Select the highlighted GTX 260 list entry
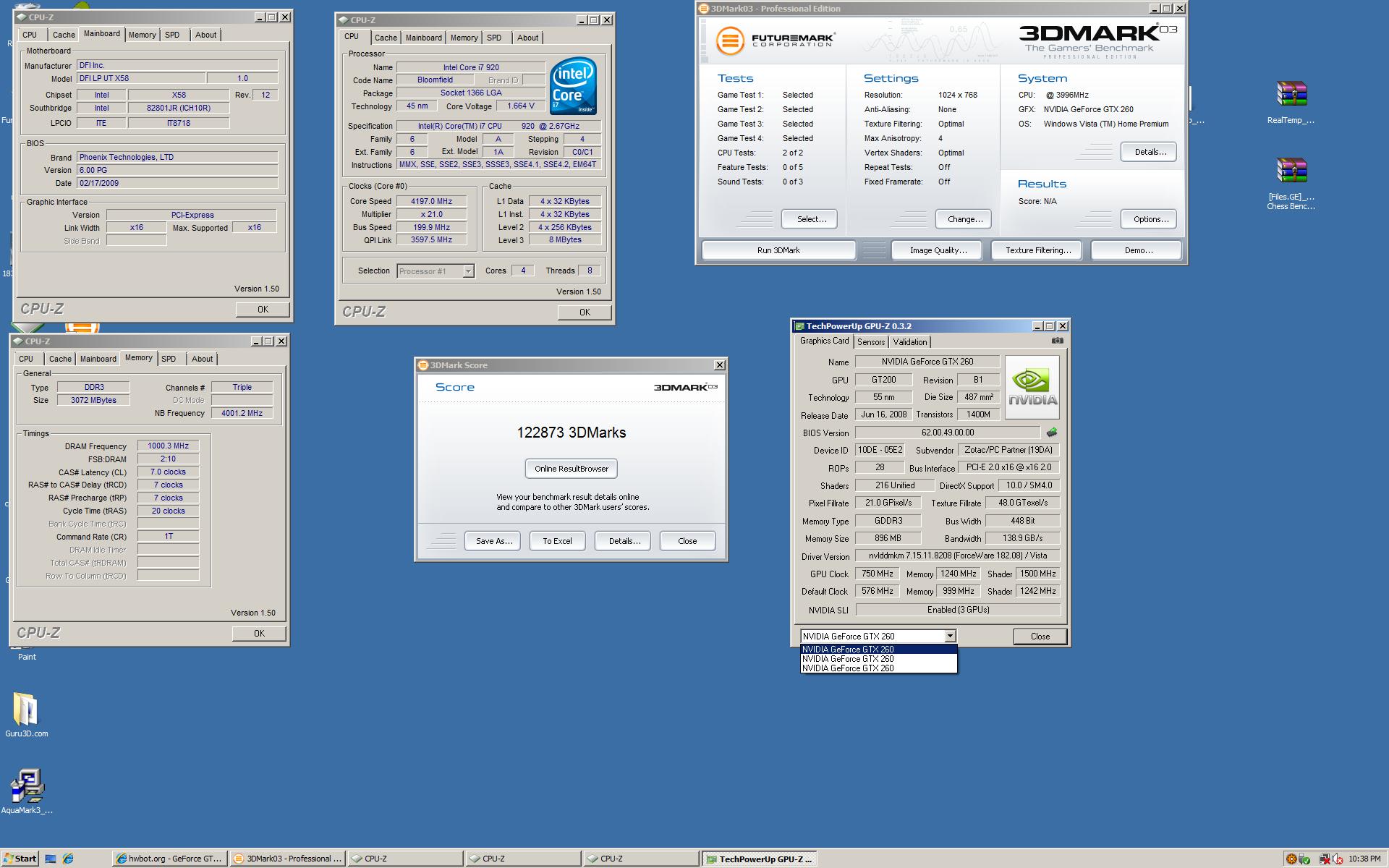This screenshot has height=868, width=1389. point(878,650)
